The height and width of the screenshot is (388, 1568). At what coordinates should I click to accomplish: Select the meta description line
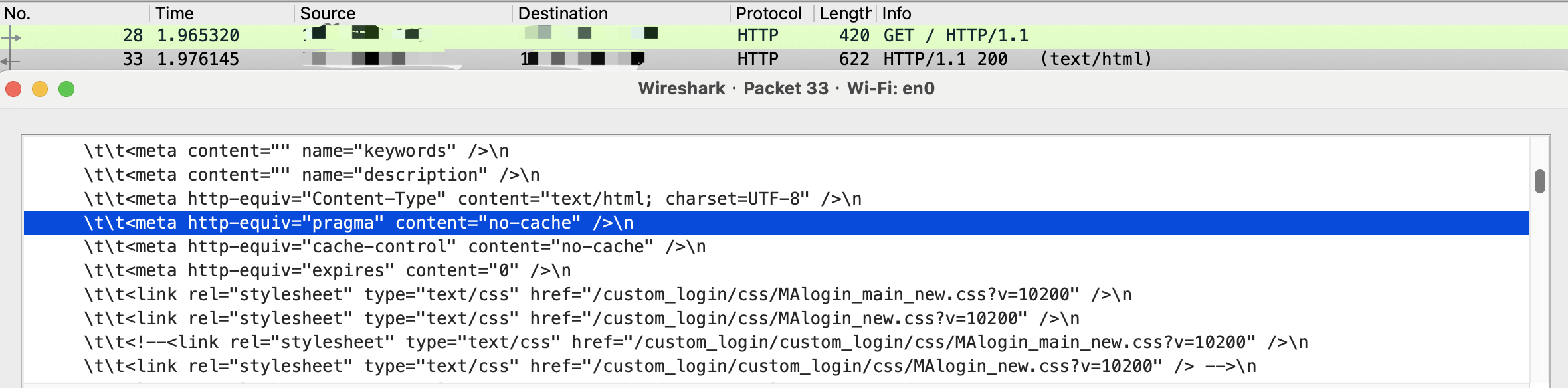tap(312, 175)
